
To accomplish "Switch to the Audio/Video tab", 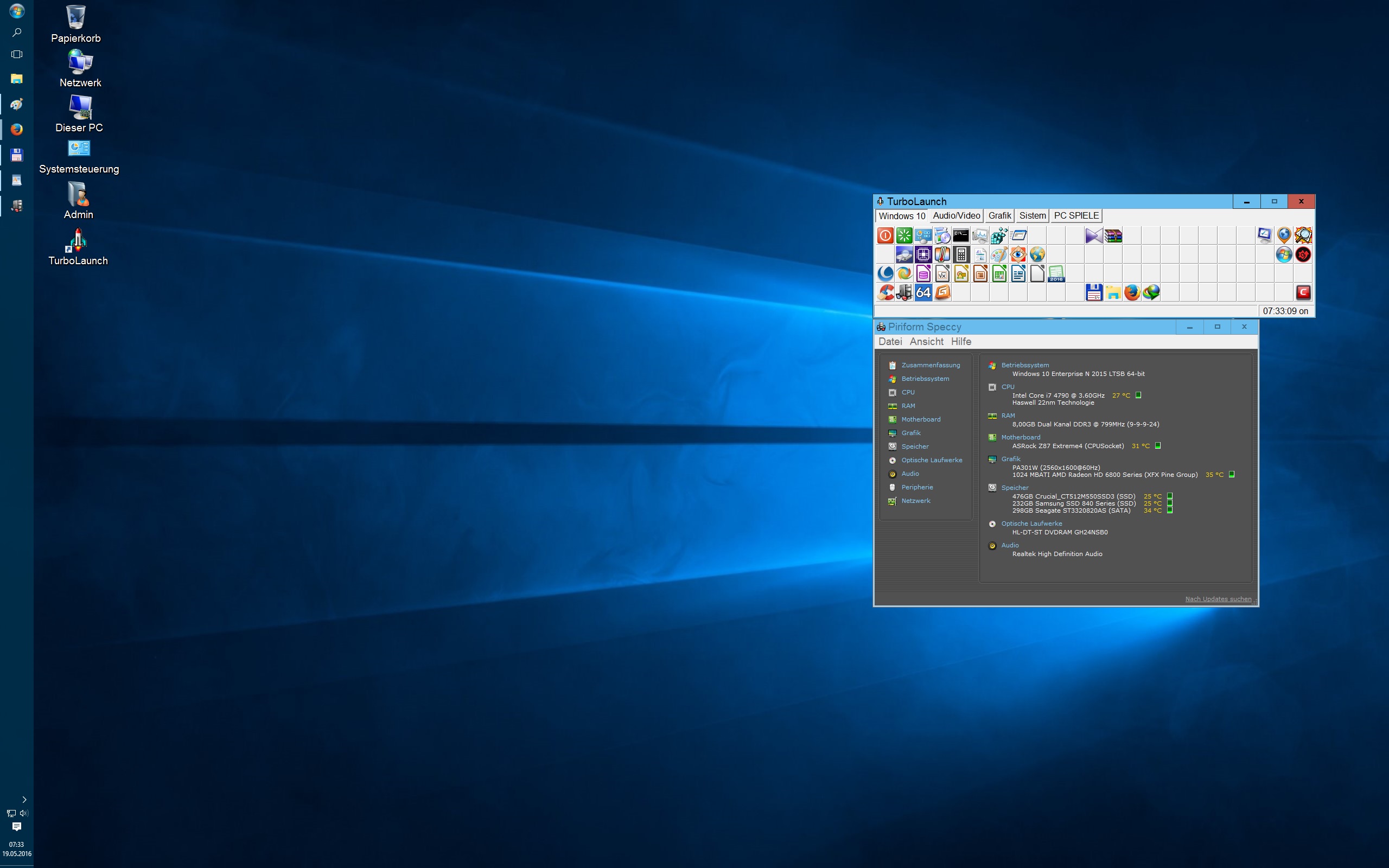I will (x=956, y=216).
